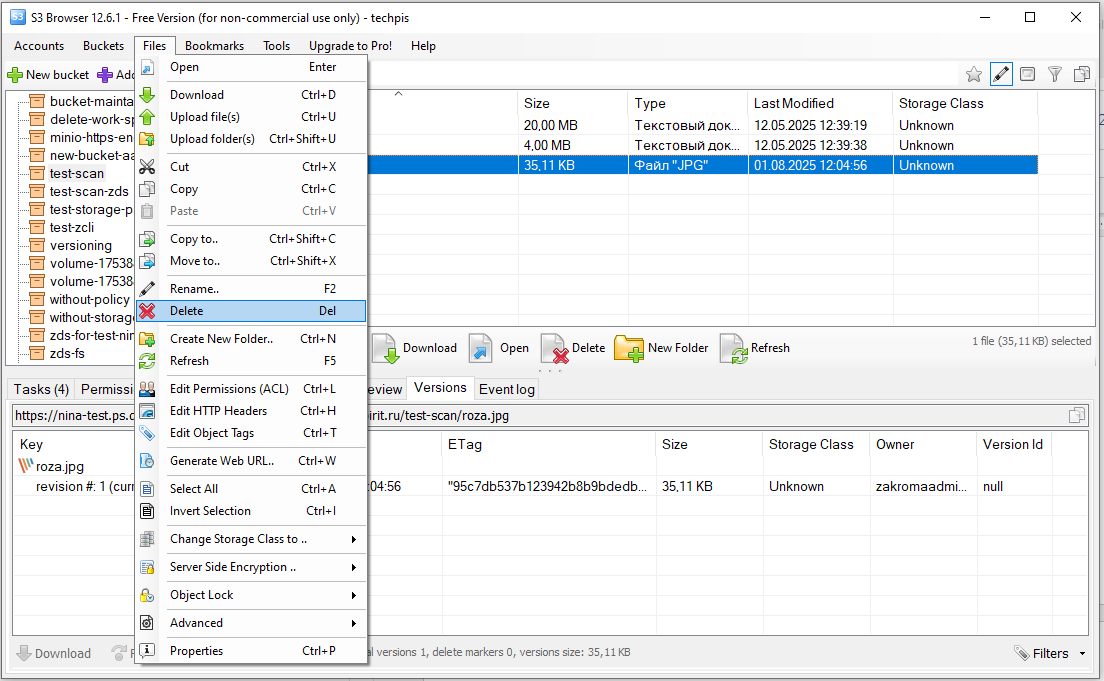Select the 20,00 MB file row
The image size is (1104, 681).
coord(702,125)
